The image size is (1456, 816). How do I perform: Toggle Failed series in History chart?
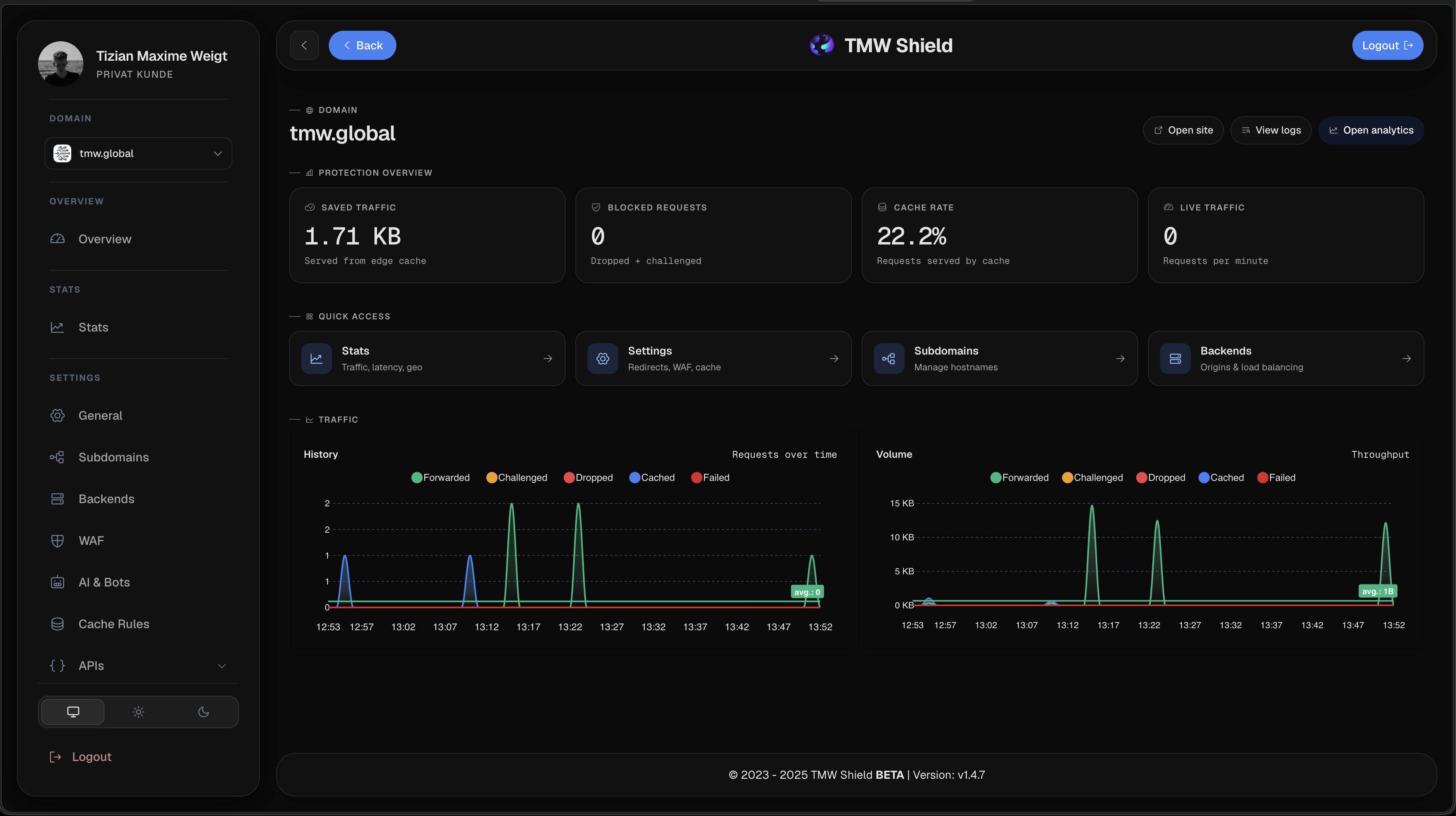(x=710, y=478)
